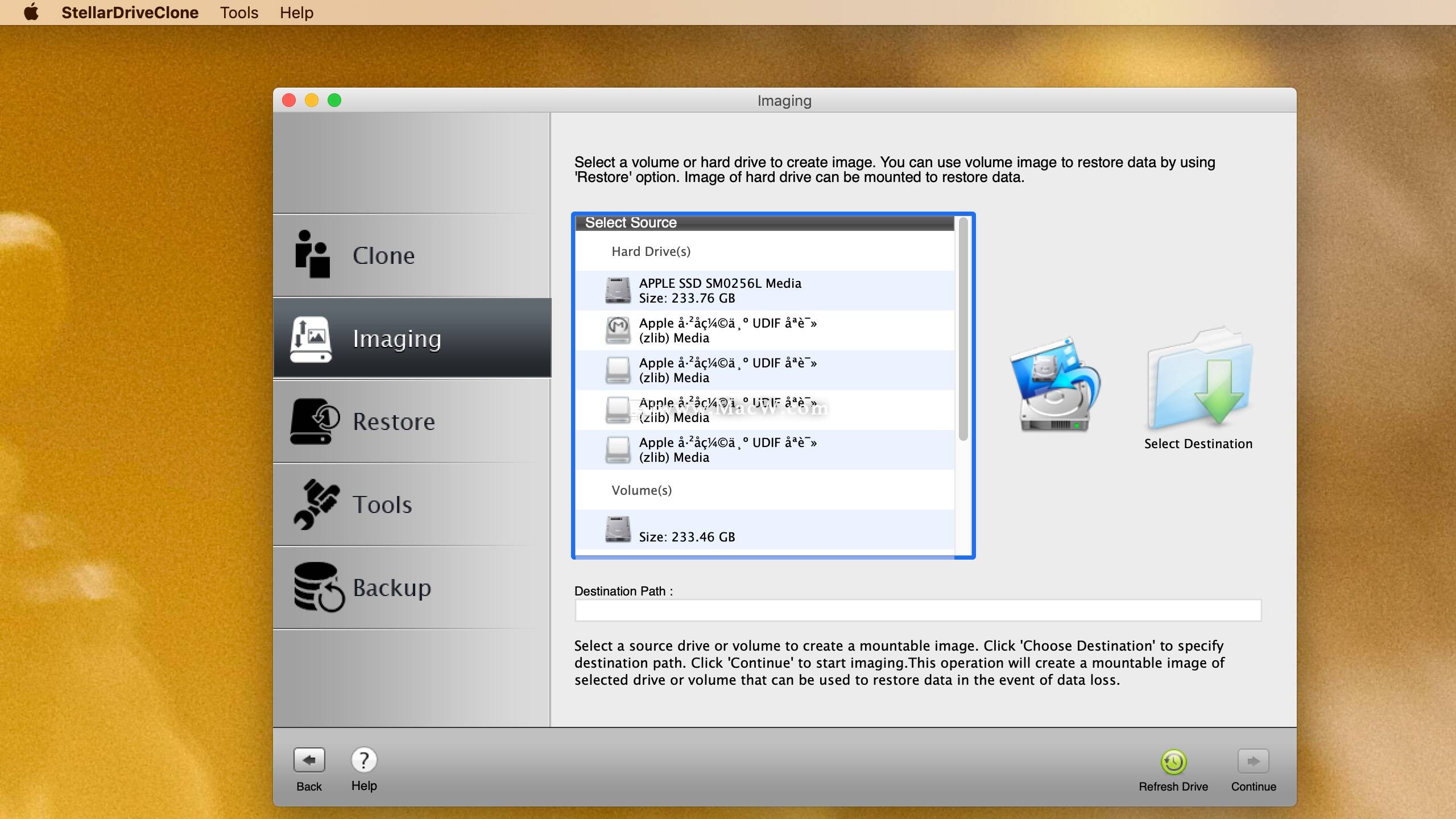Minimize the Imaging window
The image size is (1456, 819).
312,101
